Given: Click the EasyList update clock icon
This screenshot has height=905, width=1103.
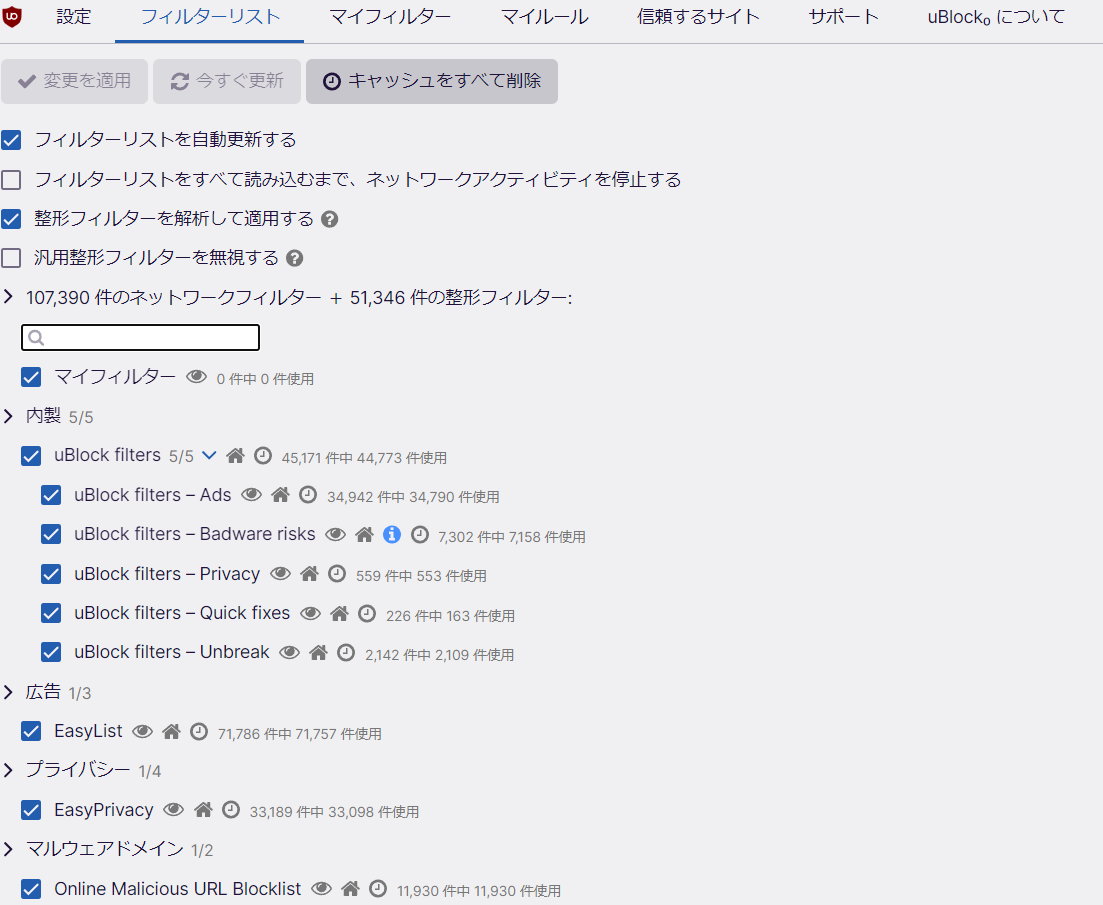Looking at the screenshot, I should (199, 731).
